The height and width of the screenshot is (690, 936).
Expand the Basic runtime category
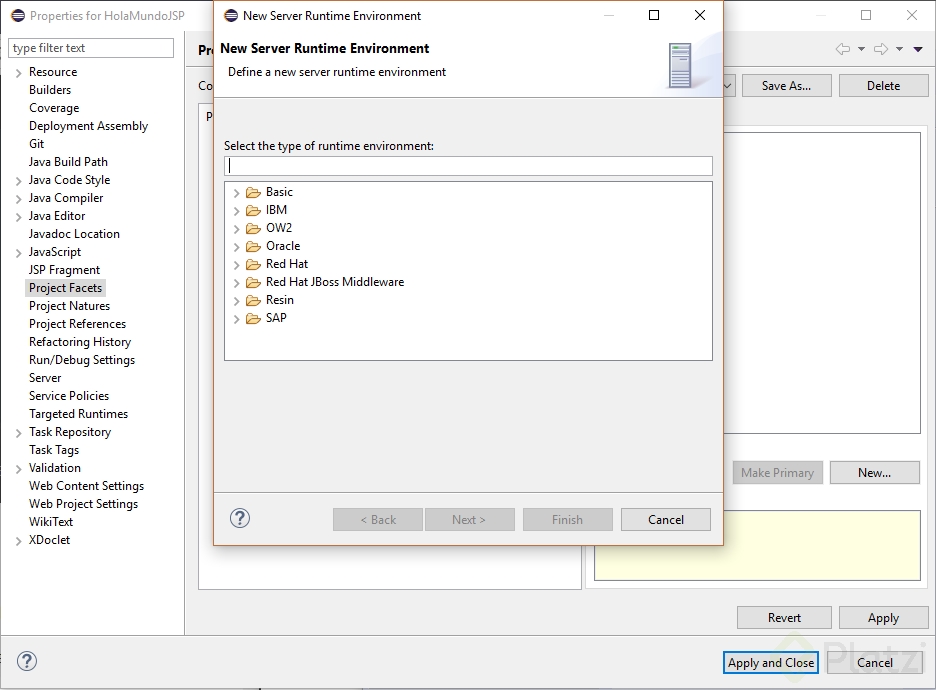(x=236, y=193)
